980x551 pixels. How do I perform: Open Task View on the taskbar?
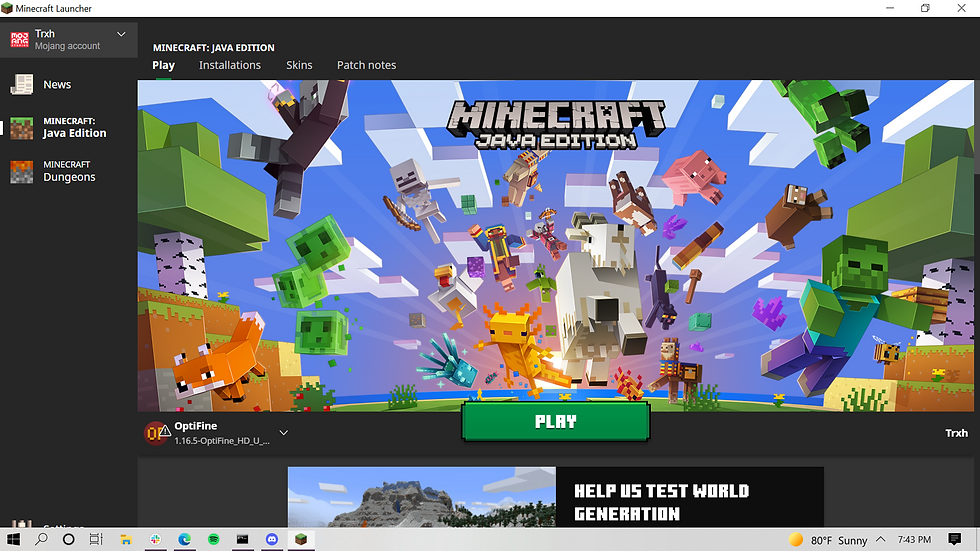[96, 539]
